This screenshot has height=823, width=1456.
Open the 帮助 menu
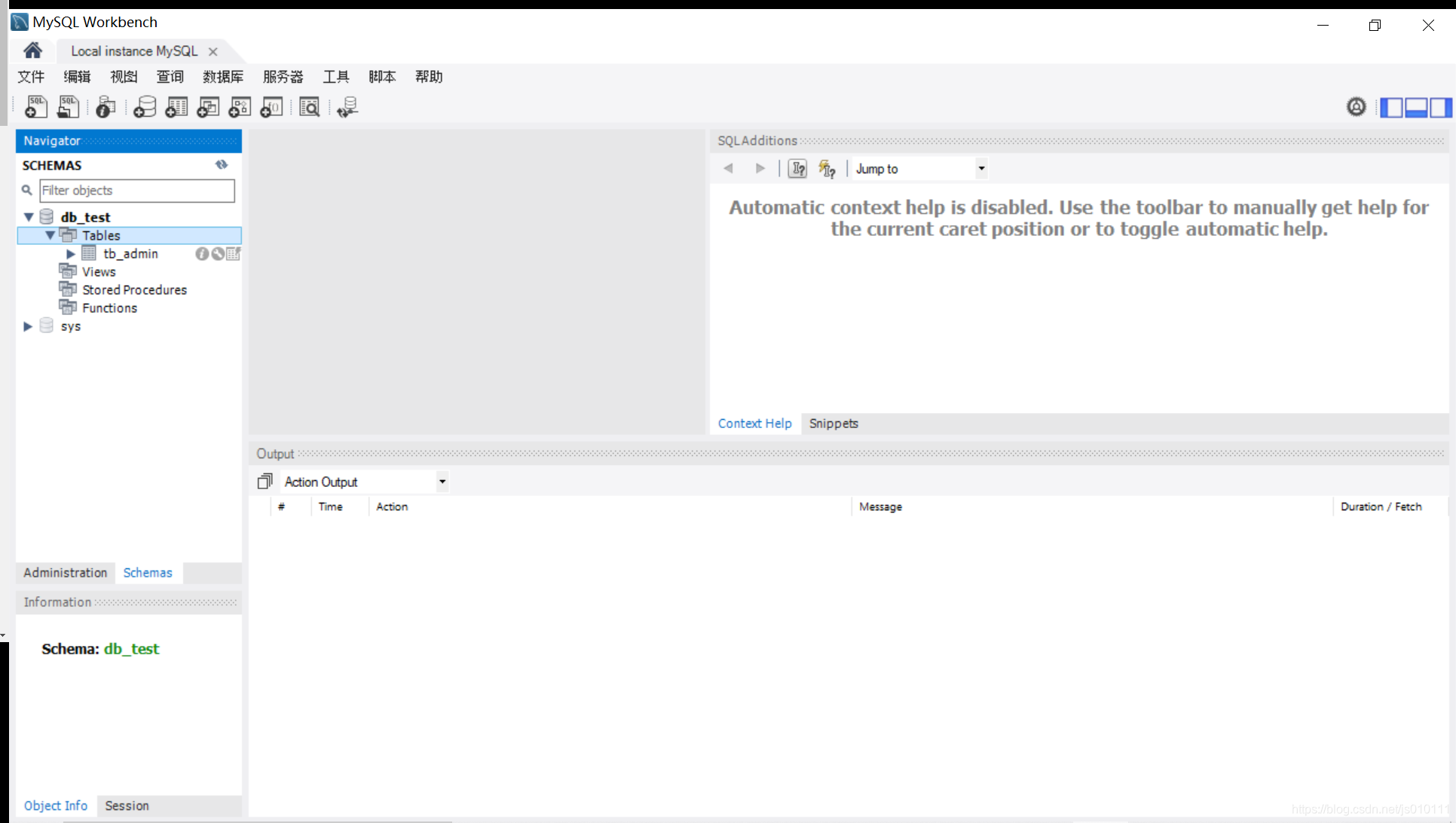(429, 76)
